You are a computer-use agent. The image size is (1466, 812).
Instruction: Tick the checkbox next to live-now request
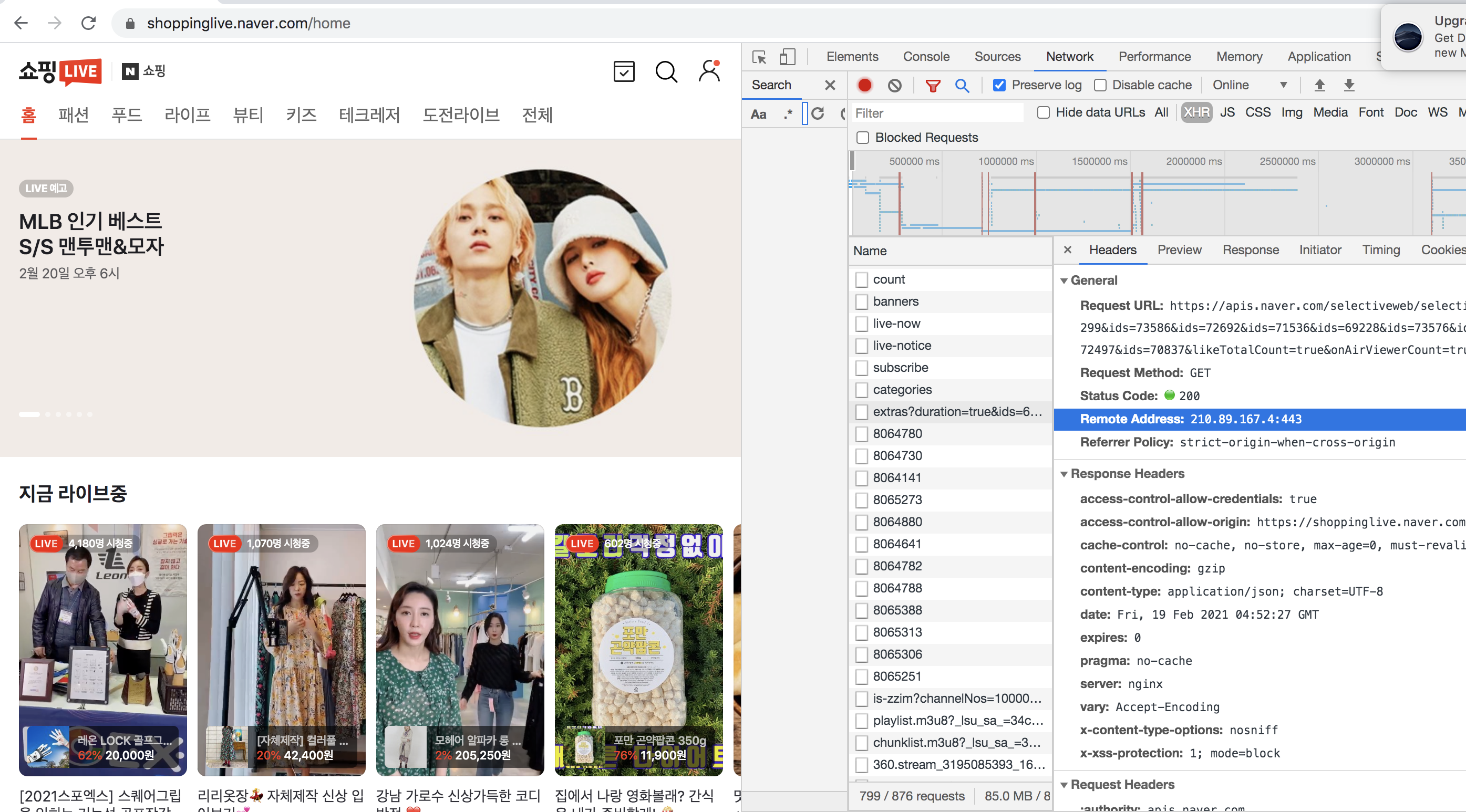tap(862, 324)
